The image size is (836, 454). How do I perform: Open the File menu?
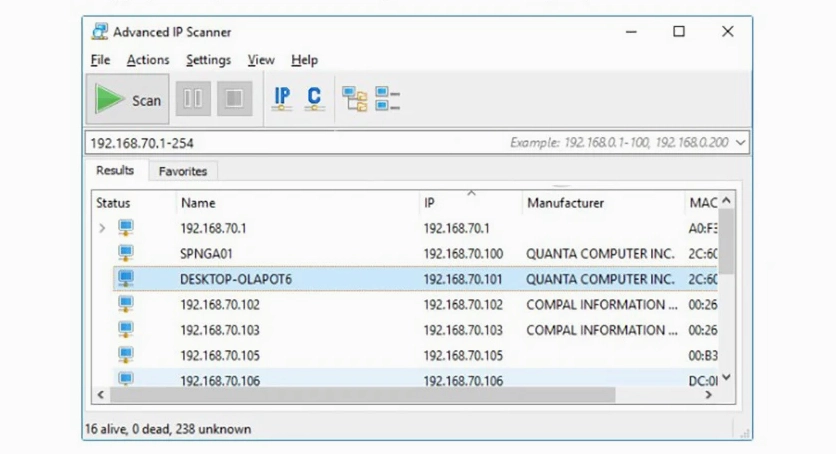coord(100,60)
